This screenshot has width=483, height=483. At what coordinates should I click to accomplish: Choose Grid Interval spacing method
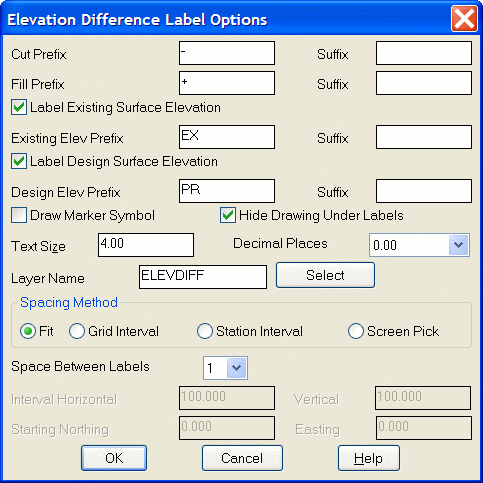(x=77, y=331)
